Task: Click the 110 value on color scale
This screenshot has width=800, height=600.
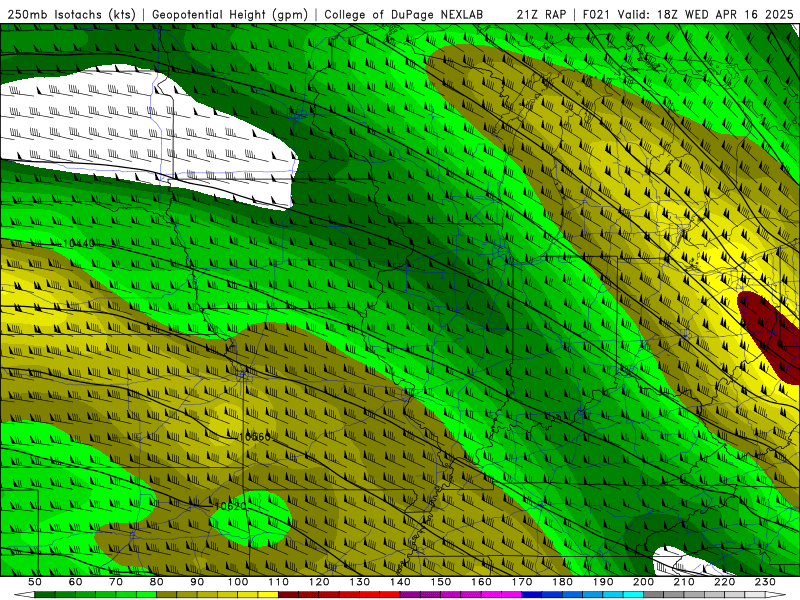Action: point(279,582)
